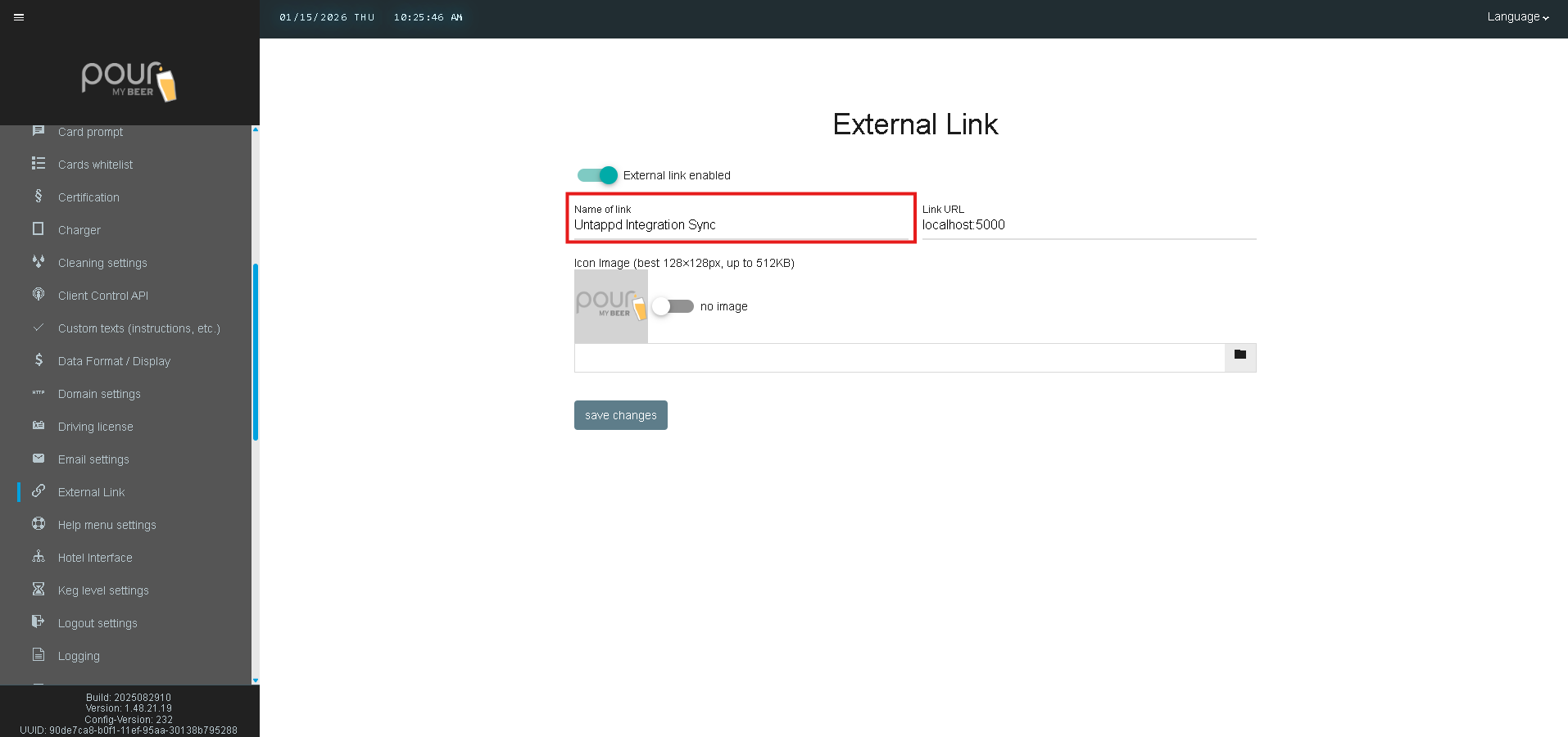Click the Link URL input field
Viewport: 1568px width, 737px height.
[1088, 225]
